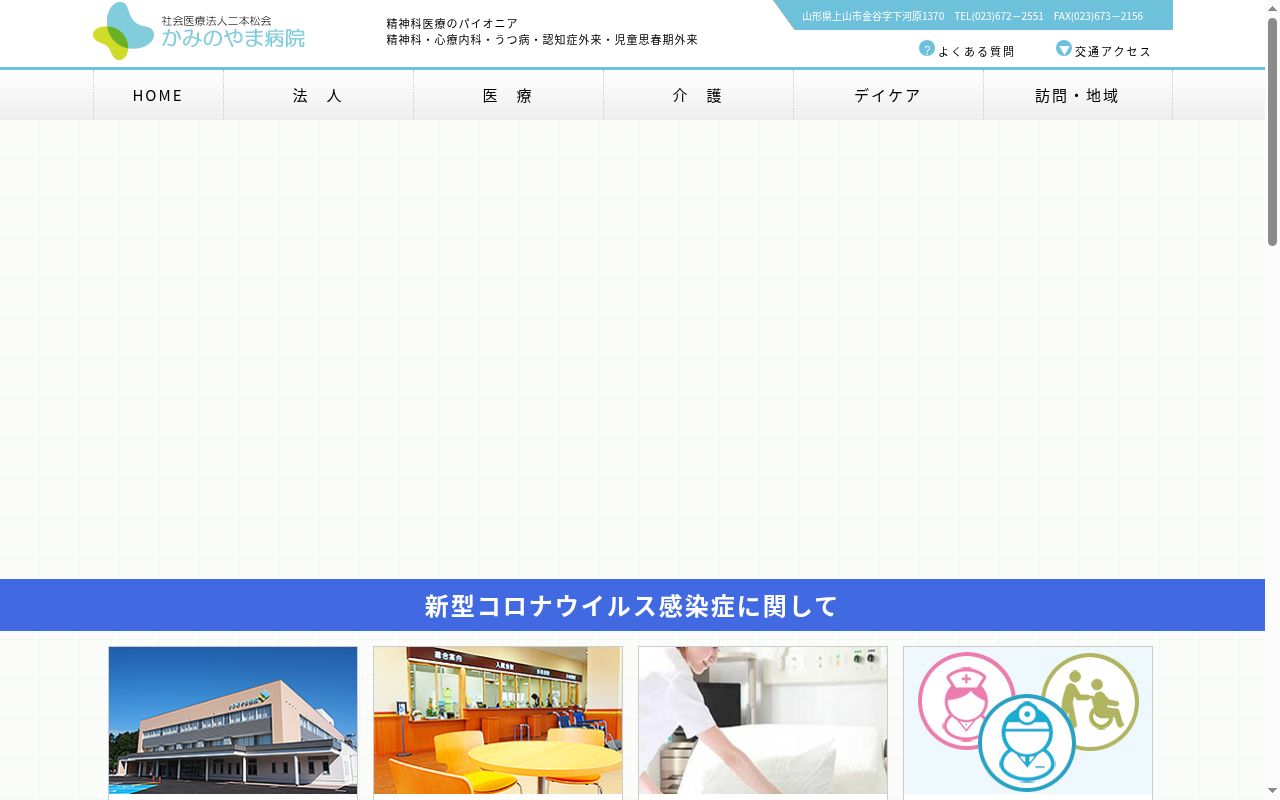The width and height of the screenshot is (1280, 800).
Task: Open the hospital building exterior photo
Action: (x=233, y=720)
